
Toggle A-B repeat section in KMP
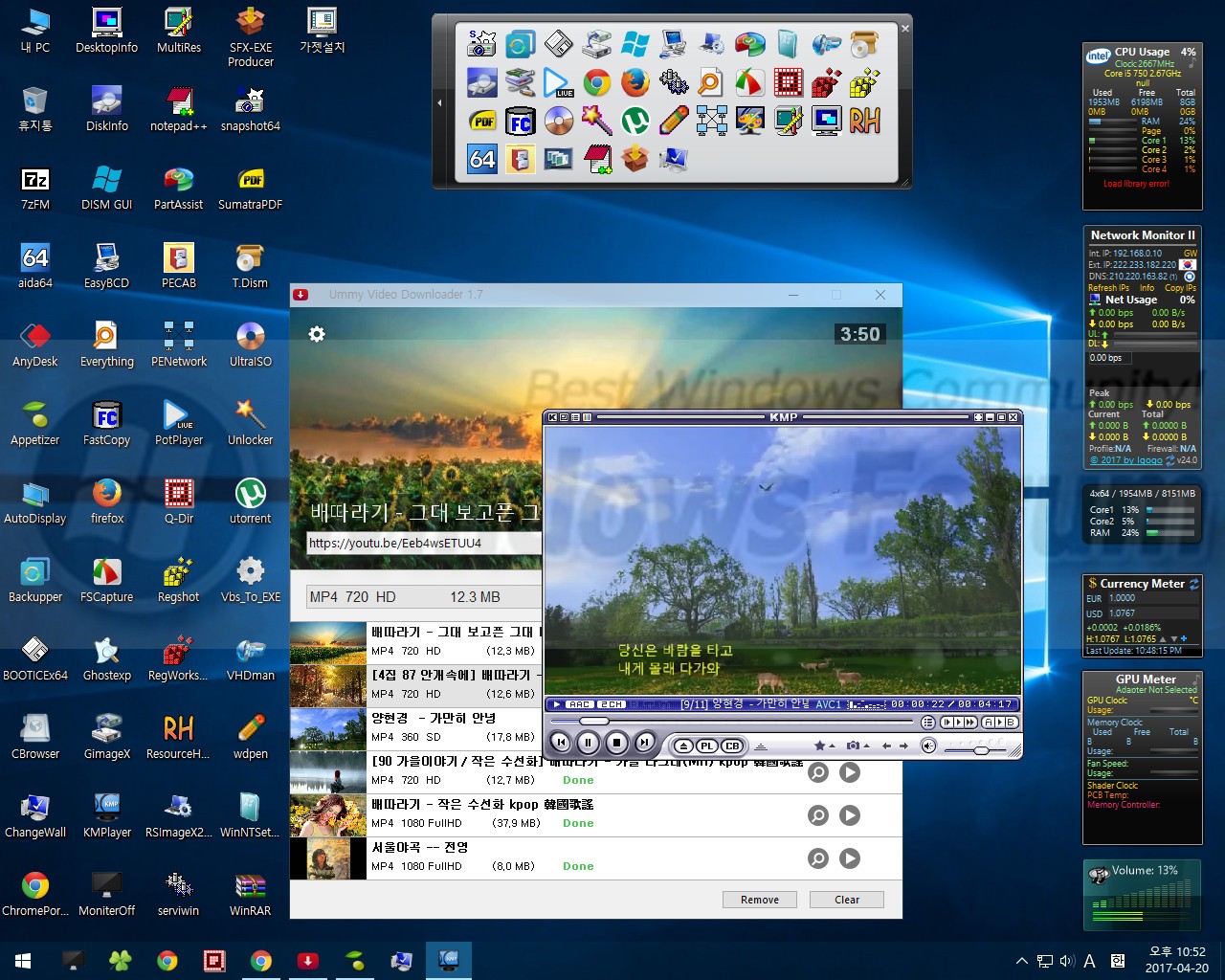1000,723
